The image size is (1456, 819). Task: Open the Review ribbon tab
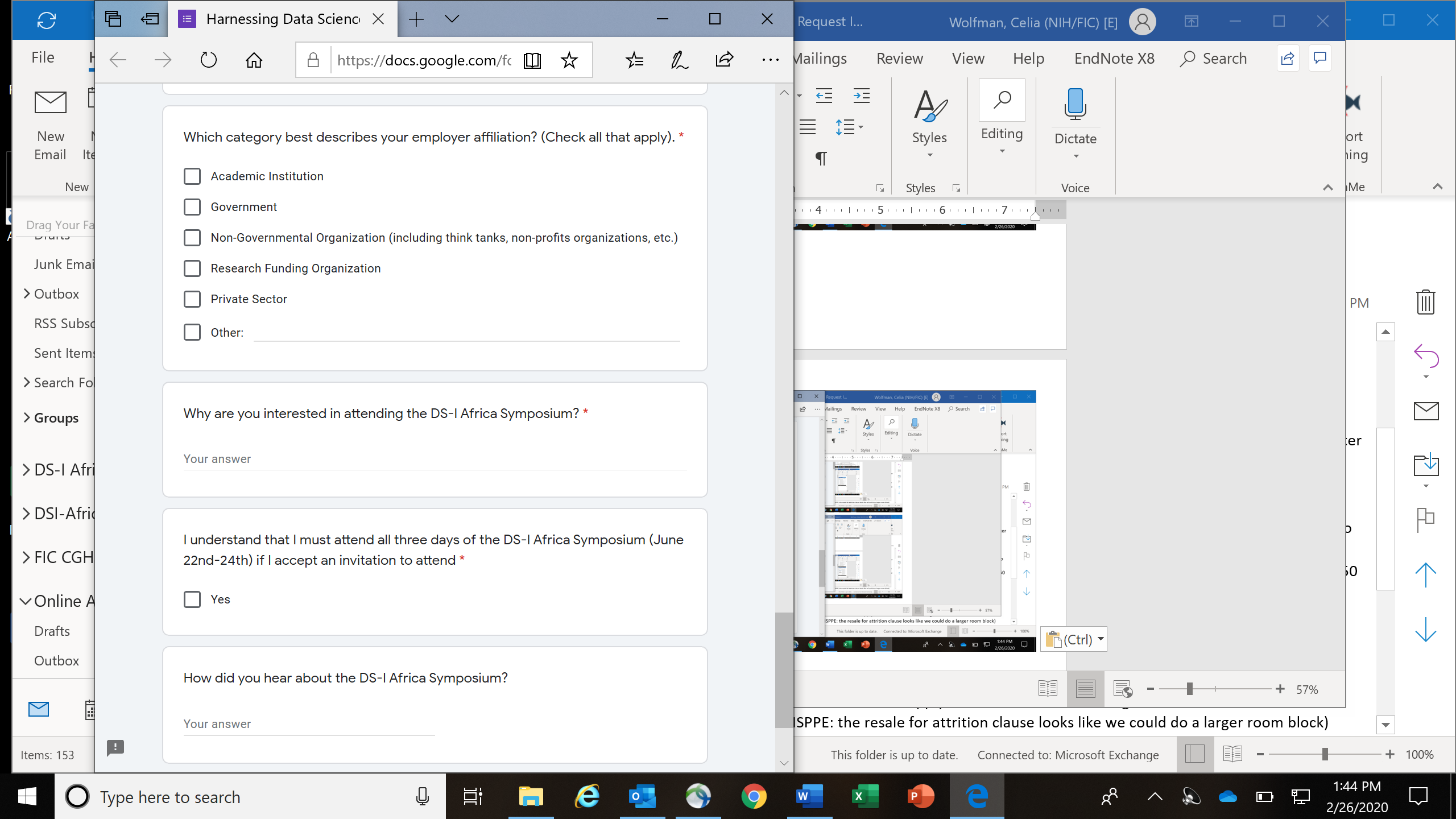tap(899, 59)
